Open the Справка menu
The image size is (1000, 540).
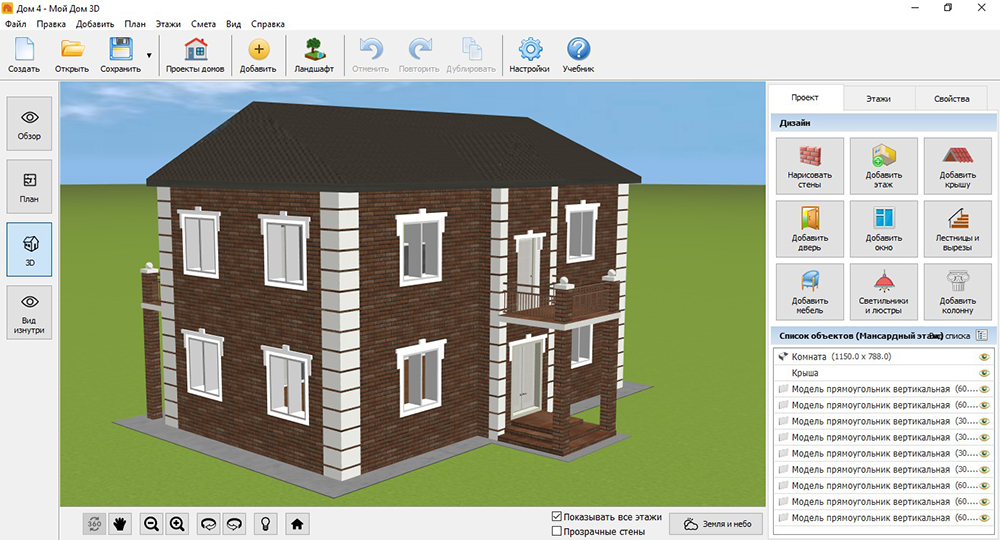pyautogui.click(x=268, y=24)
